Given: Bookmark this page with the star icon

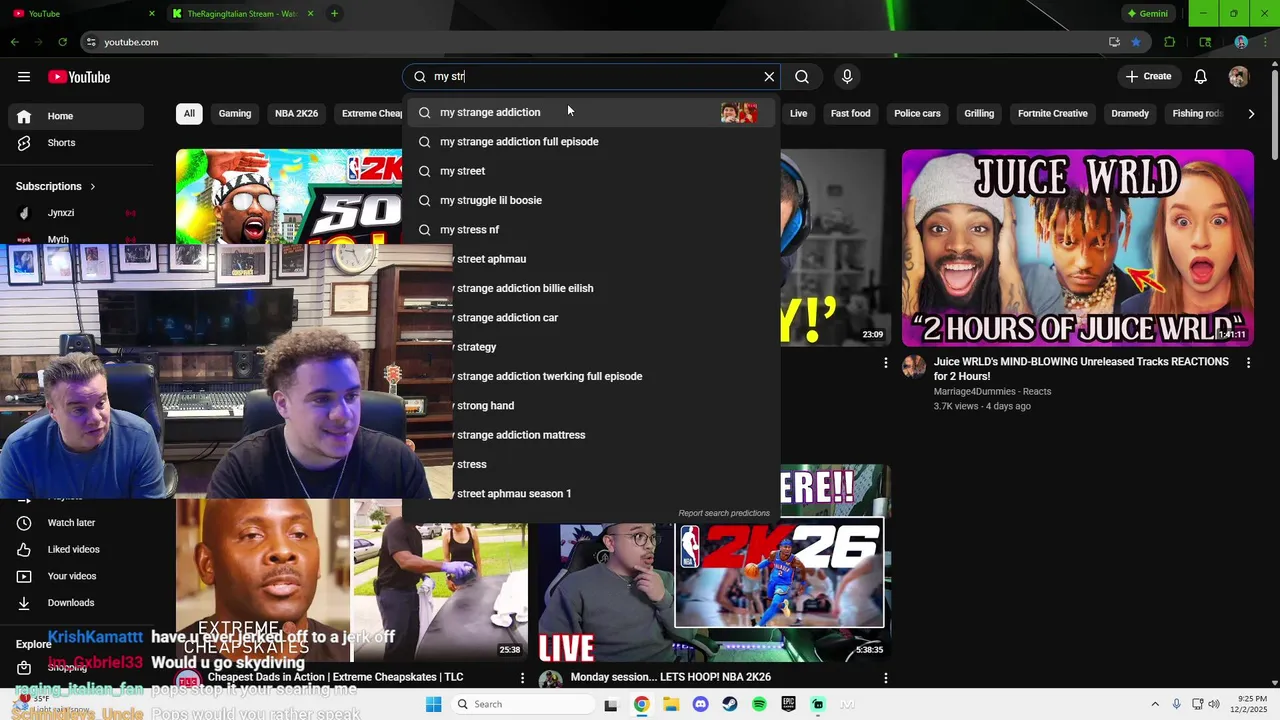Looking at the screenshot, I should [x=1136, y=42].
